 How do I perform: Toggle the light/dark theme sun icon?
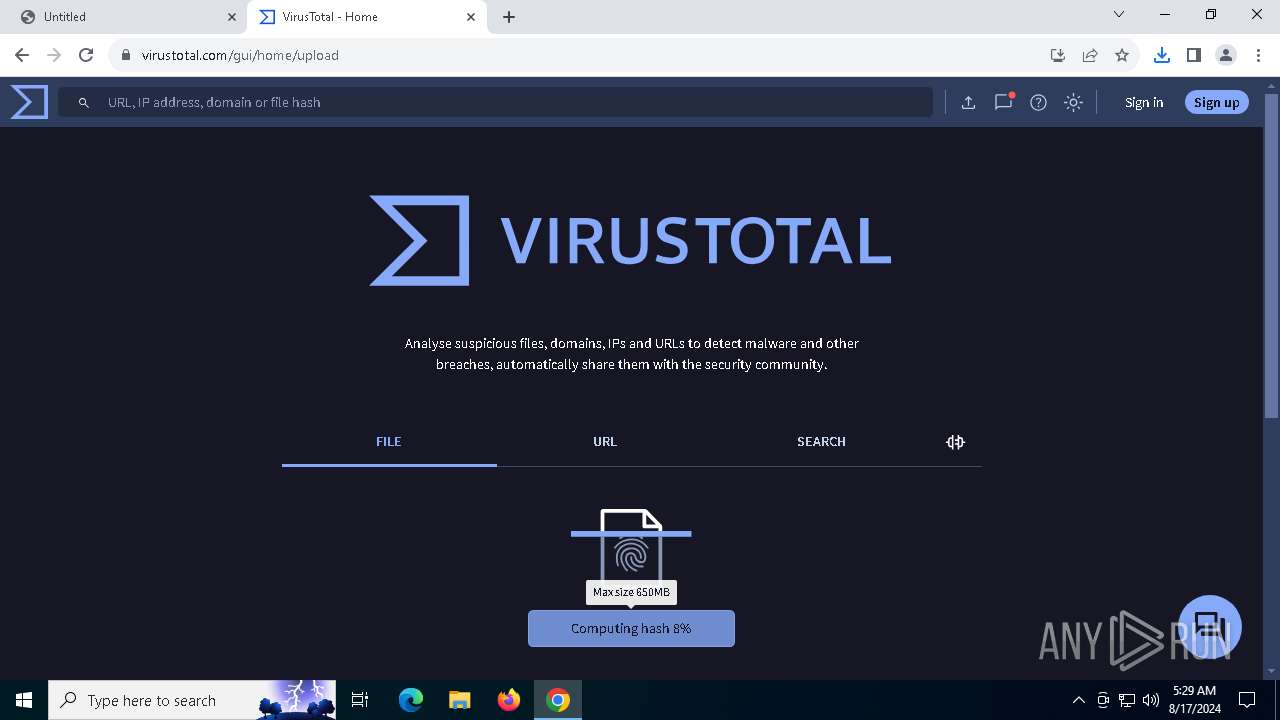pos(1073,102)
